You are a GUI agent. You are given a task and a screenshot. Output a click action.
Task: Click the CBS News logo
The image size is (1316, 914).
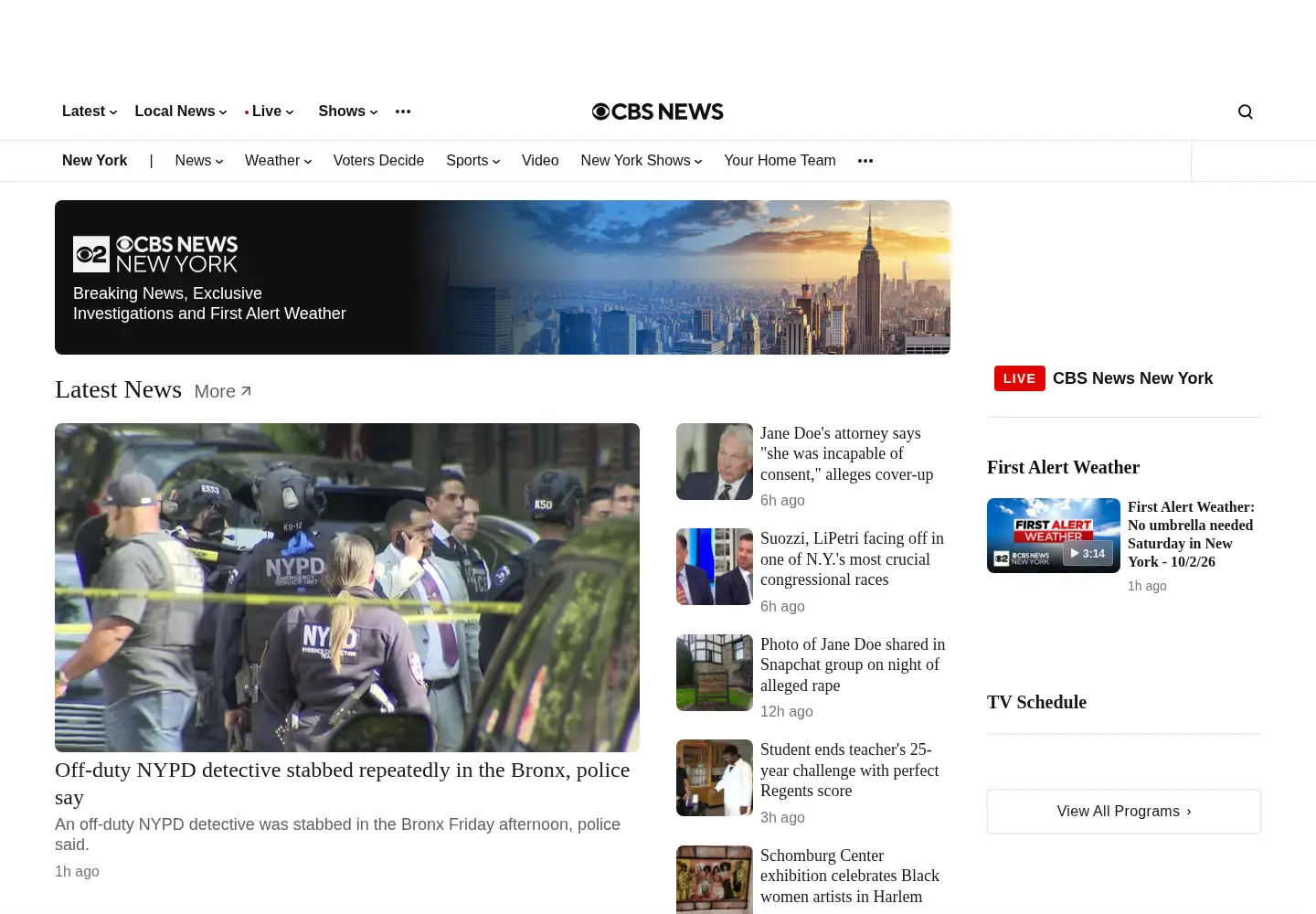pos(657,112)
